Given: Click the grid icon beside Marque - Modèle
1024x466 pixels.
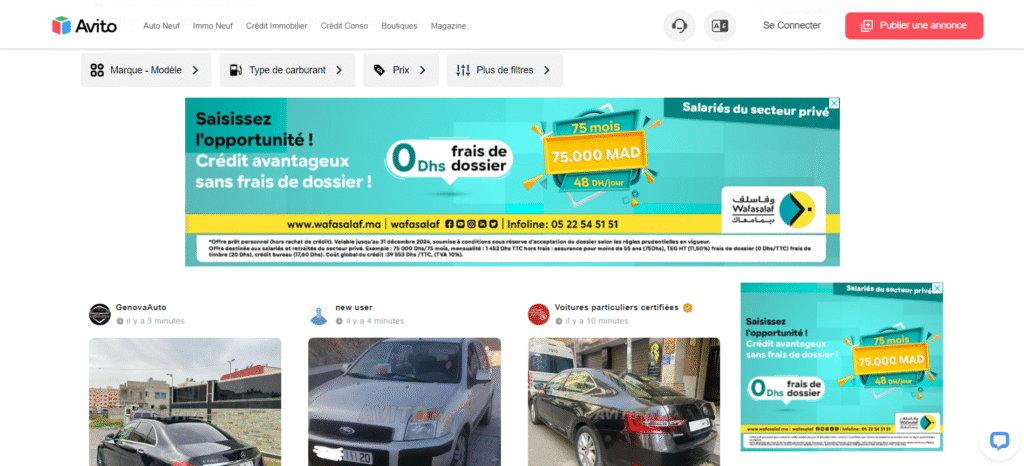Looking at the screenshot, I should coord(97,70).
